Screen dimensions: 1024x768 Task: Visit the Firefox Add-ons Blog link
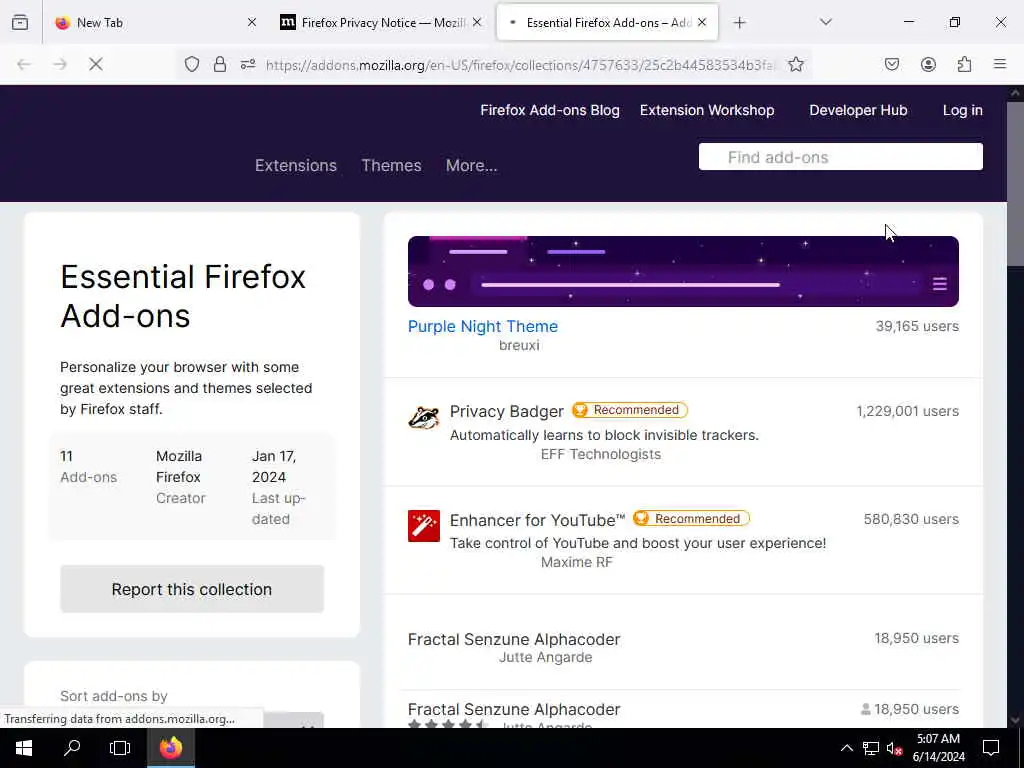[x=550, y=110]
